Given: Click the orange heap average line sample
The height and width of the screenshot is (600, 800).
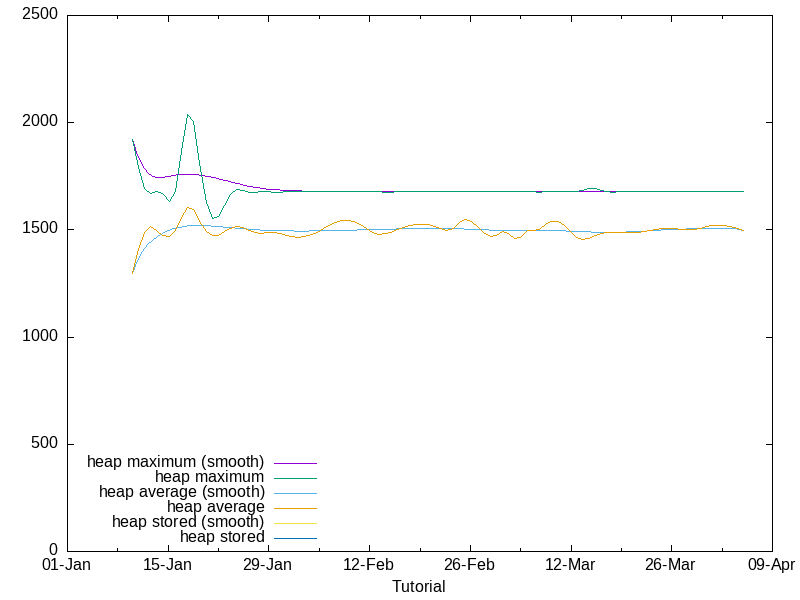Looking at the screenshot, I should tap(294, 508).
